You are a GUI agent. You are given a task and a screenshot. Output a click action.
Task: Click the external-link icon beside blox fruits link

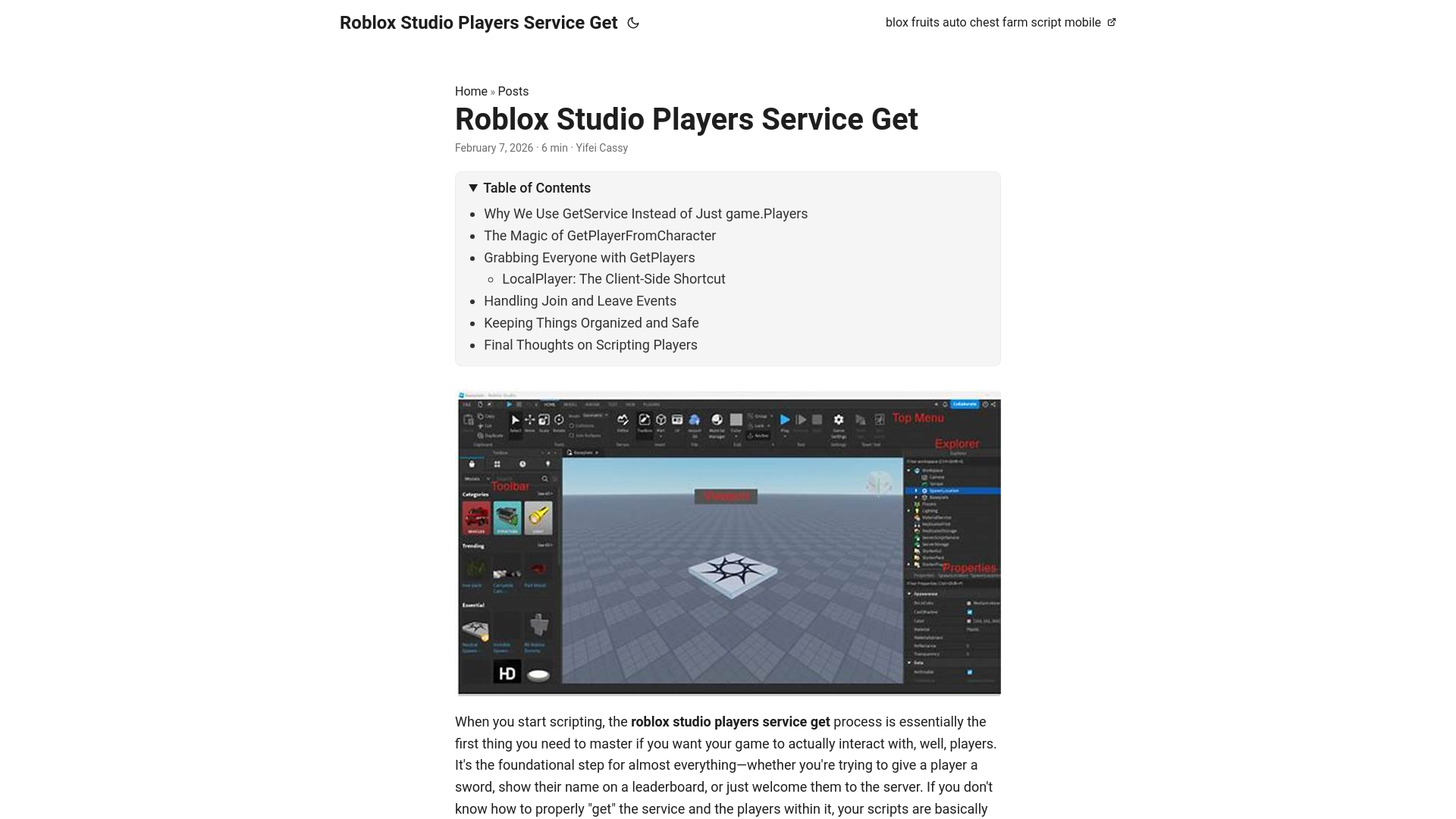point(1112,22)
